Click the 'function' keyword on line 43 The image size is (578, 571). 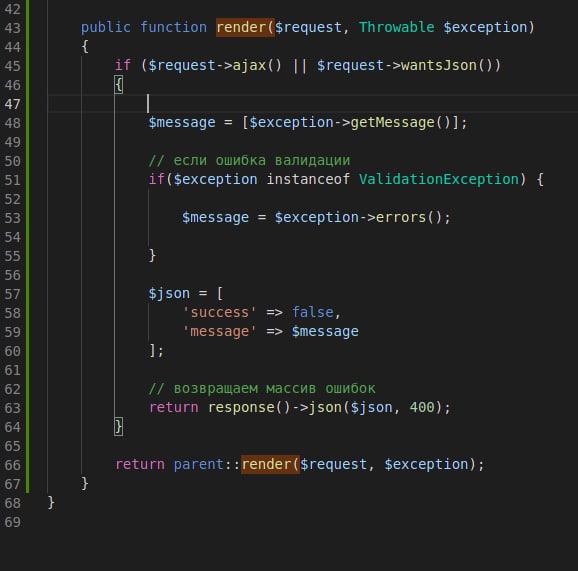173,27
